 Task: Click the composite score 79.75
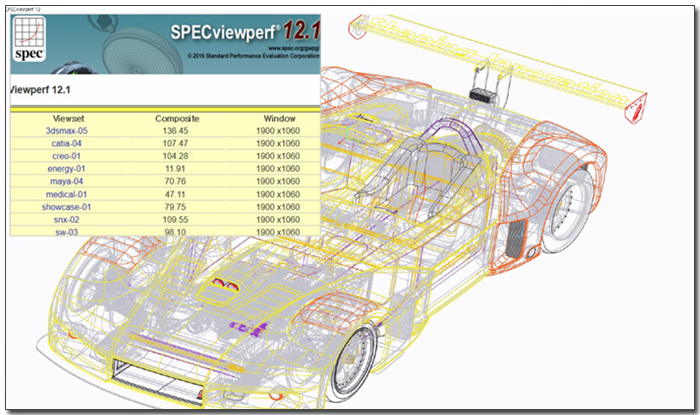coord(175,207)
